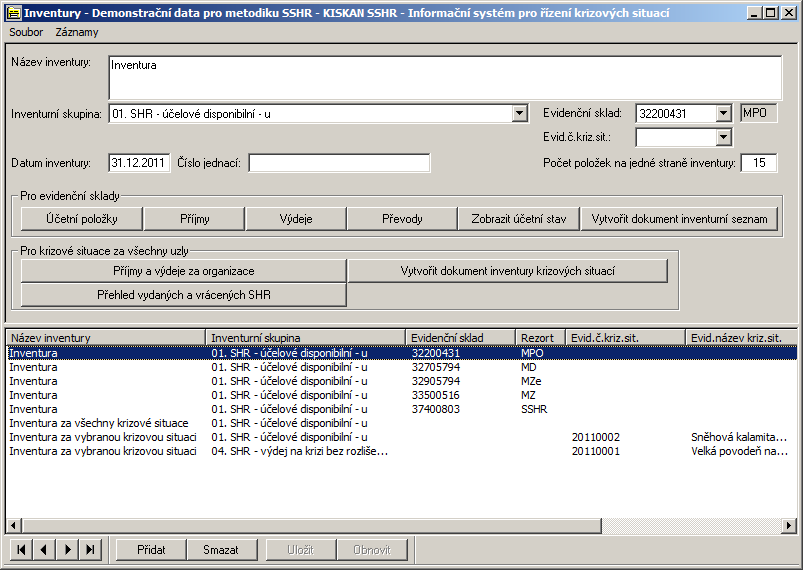803x570 pixels.
Task: Click the Počet položek na jedné straně field
Action: pos(759,163)
